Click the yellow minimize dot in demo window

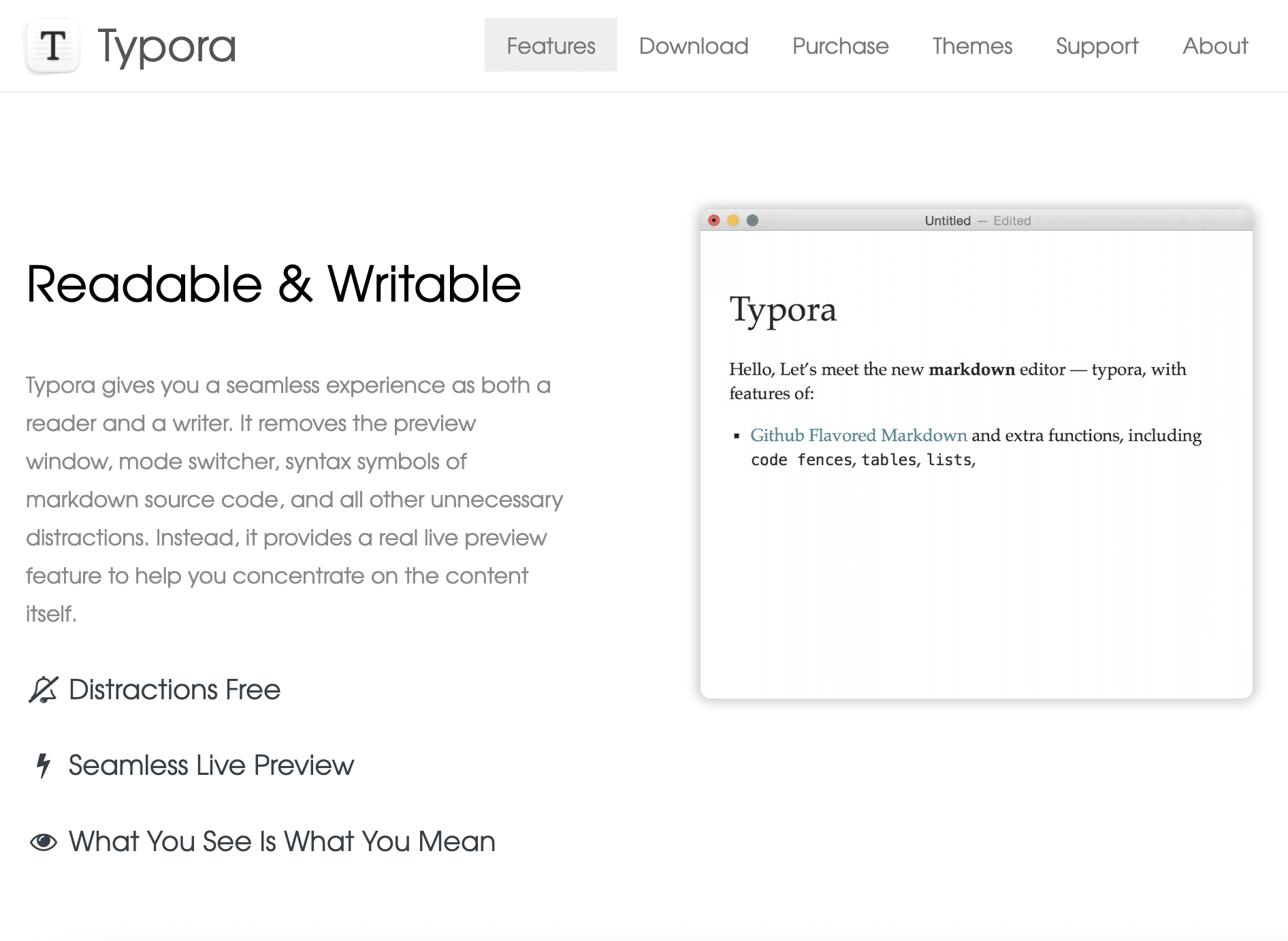tap(732, 220)
